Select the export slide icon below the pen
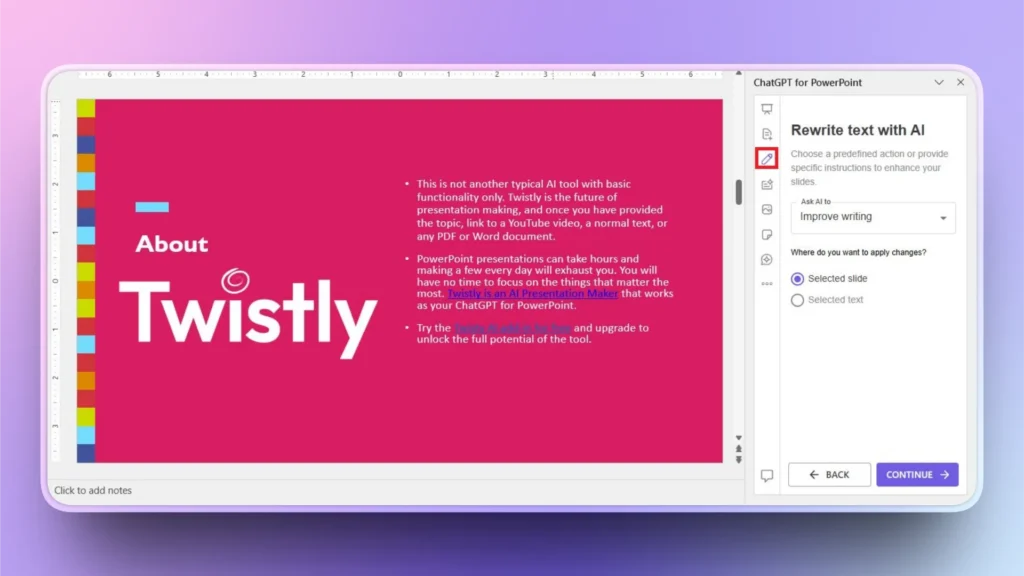Image resolution: width=1024 pixels, height=576 pixels. [766, 184]
